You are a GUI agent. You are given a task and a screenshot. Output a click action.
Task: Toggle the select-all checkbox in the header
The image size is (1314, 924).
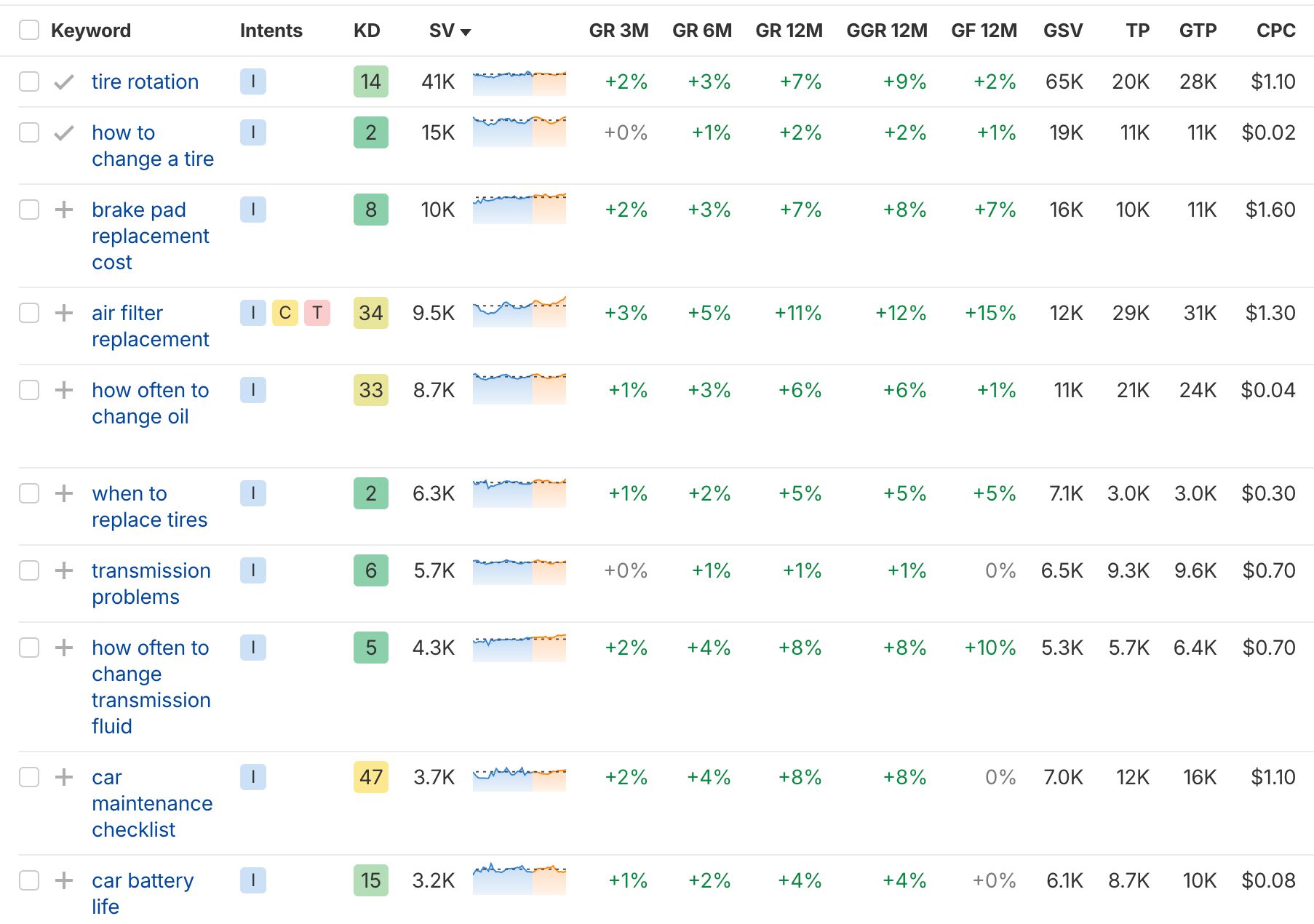[x=29, y=31]
